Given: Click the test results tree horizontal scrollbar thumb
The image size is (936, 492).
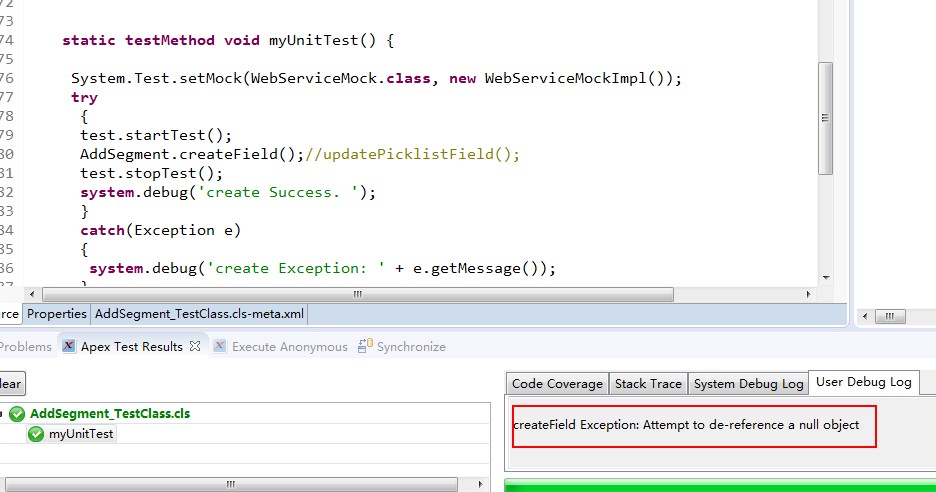Looking at the screenshot, I should [231, 484].
